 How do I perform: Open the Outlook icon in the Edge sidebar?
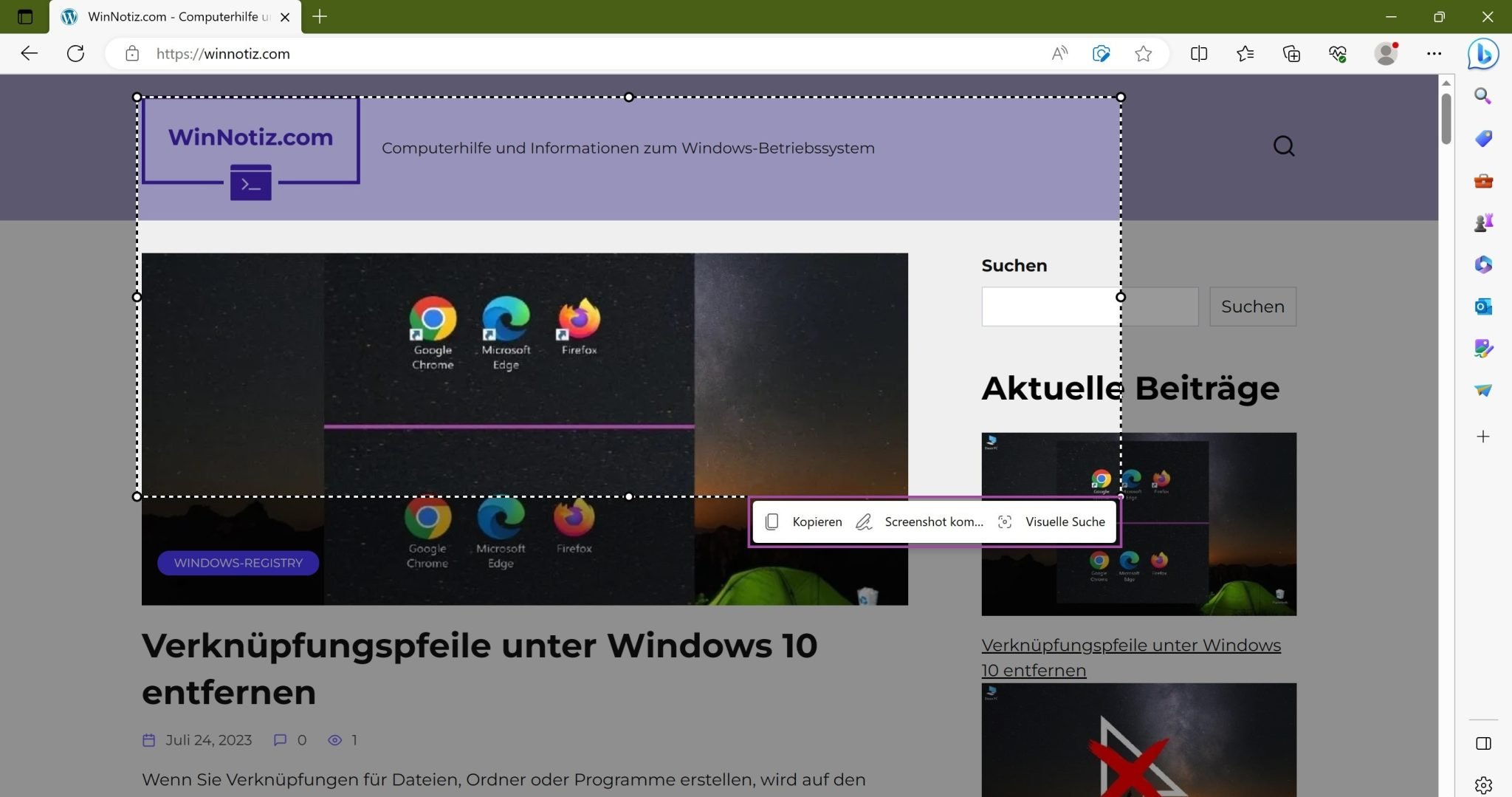click(x=1482, y=307)
